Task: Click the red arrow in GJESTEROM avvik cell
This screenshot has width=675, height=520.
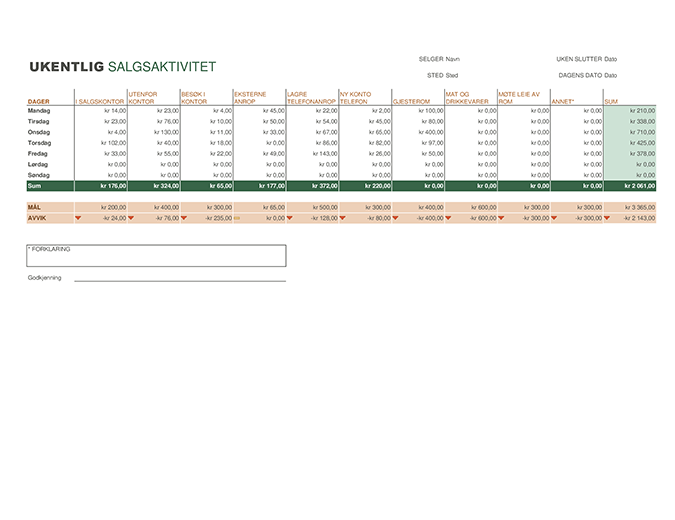Action: [395, 218]
